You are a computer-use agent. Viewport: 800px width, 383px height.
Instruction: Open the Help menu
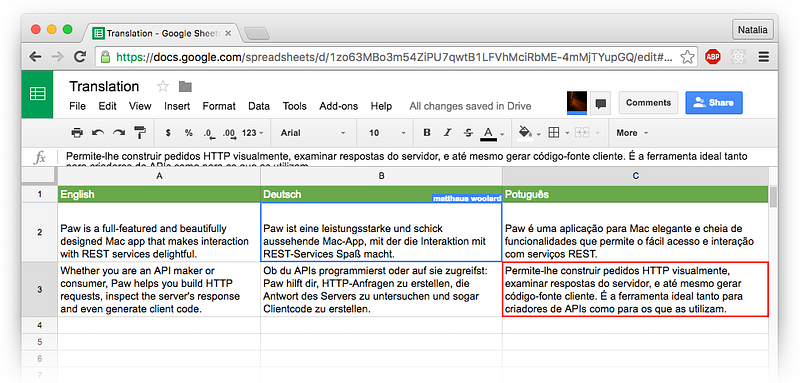pyautogui.click(x=381, y=106)
